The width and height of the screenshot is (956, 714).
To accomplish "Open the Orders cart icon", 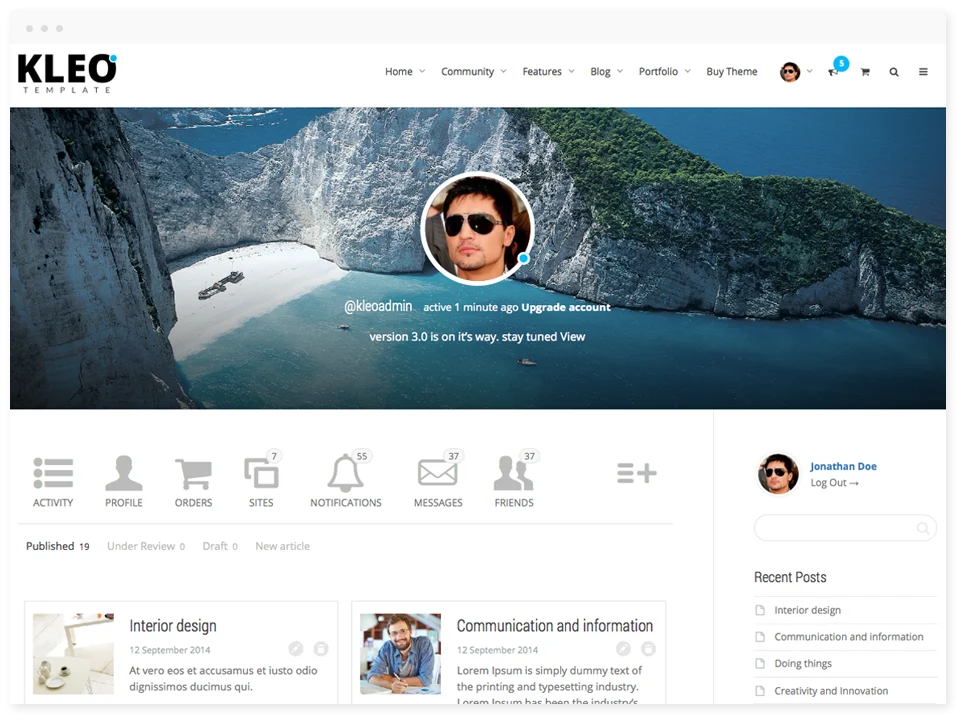I will 193,473.
